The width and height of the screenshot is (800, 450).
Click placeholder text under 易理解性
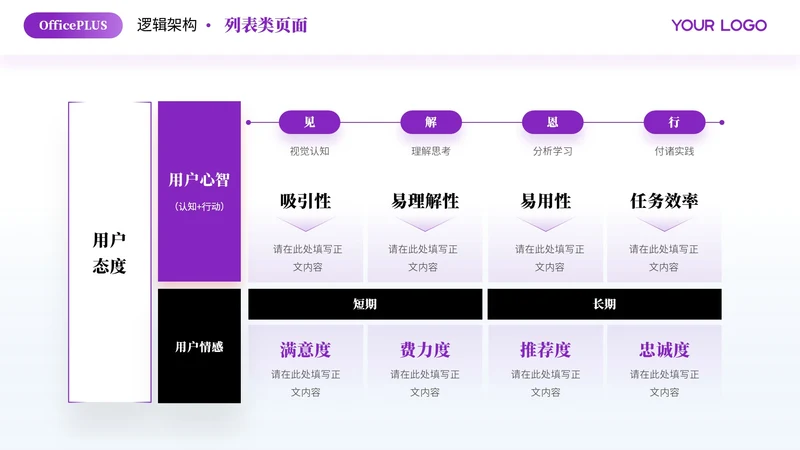point(422,258)
